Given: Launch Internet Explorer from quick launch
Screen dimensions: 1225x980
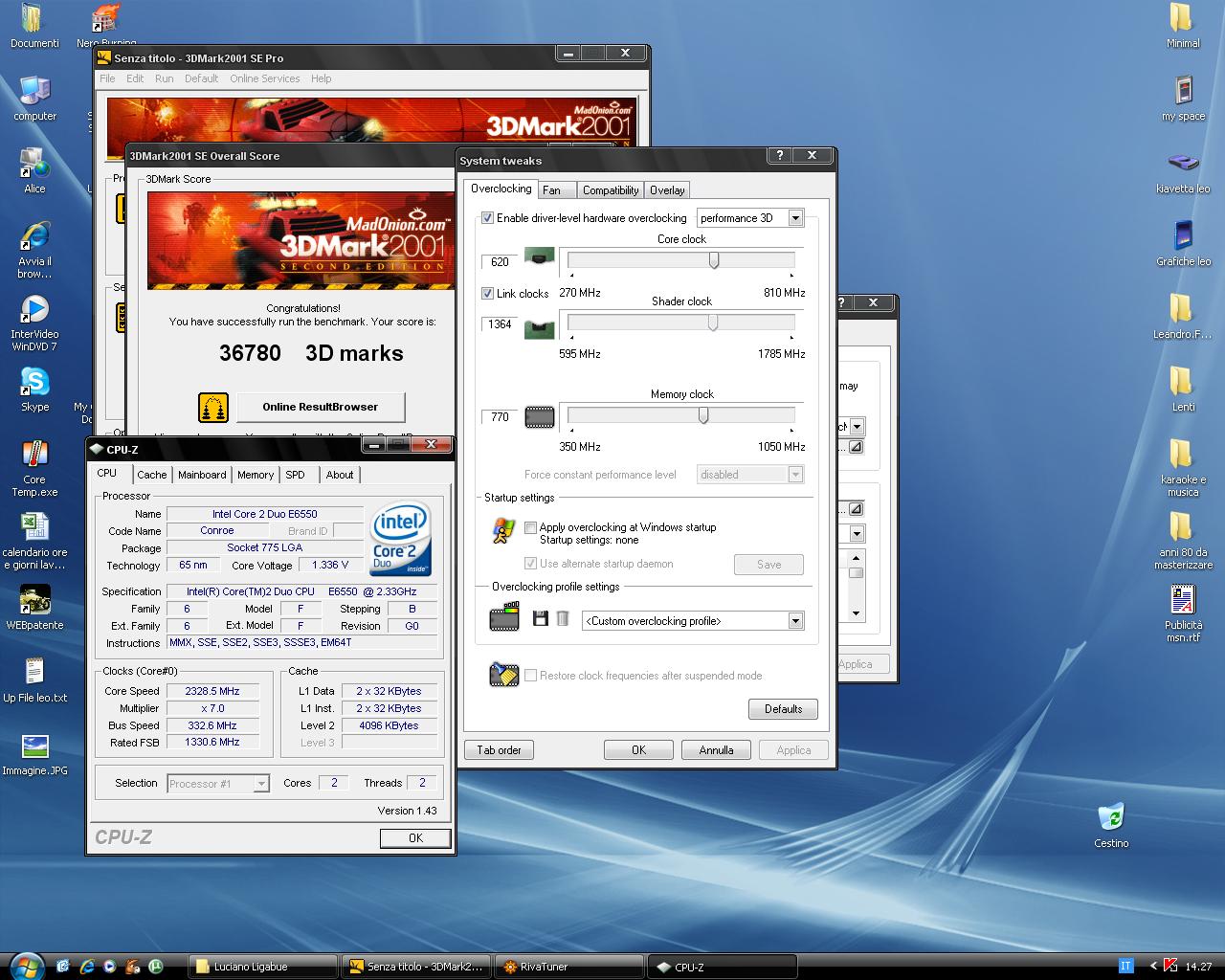Looking at the screenshot, I should coord(87,967).
